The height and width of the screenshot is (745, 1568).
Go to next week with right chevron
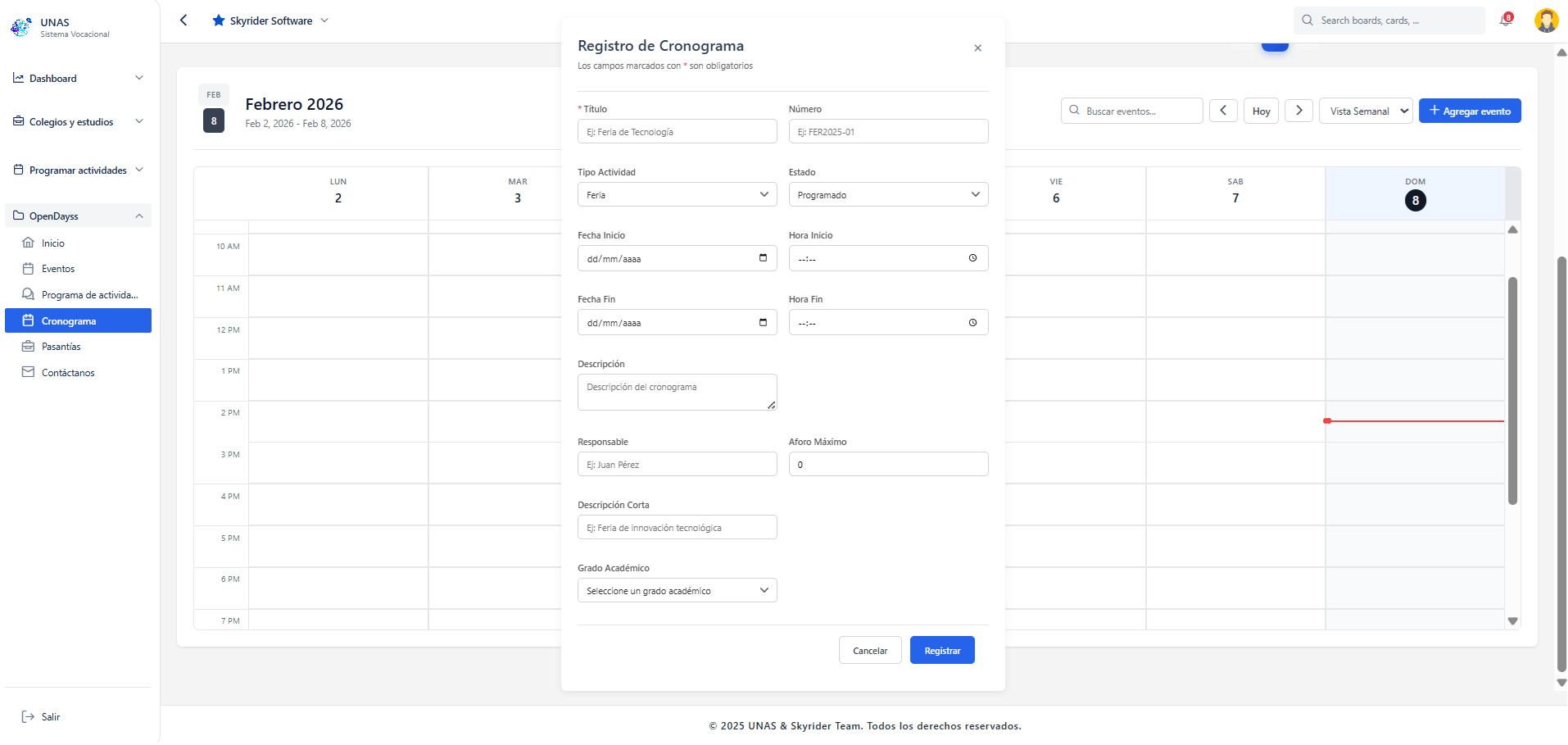[1298, 111]
